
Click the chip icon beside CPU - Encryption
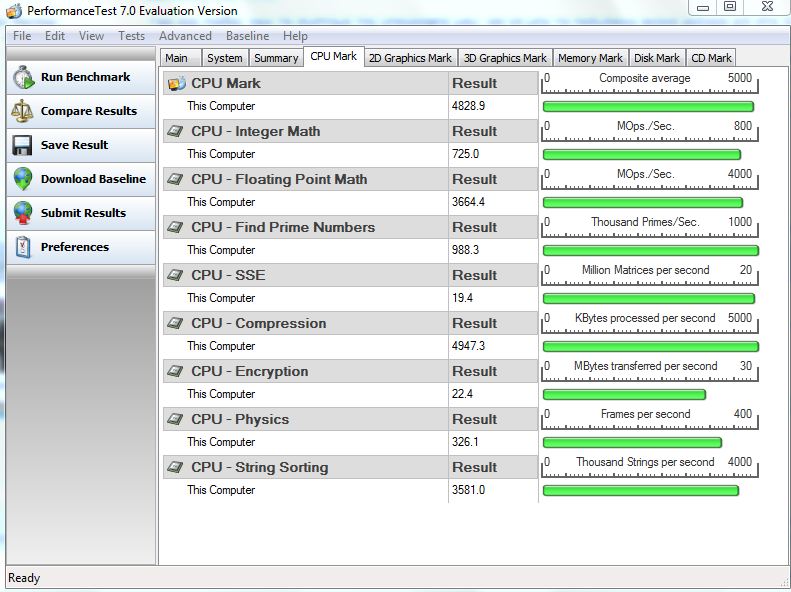[176, 372]
